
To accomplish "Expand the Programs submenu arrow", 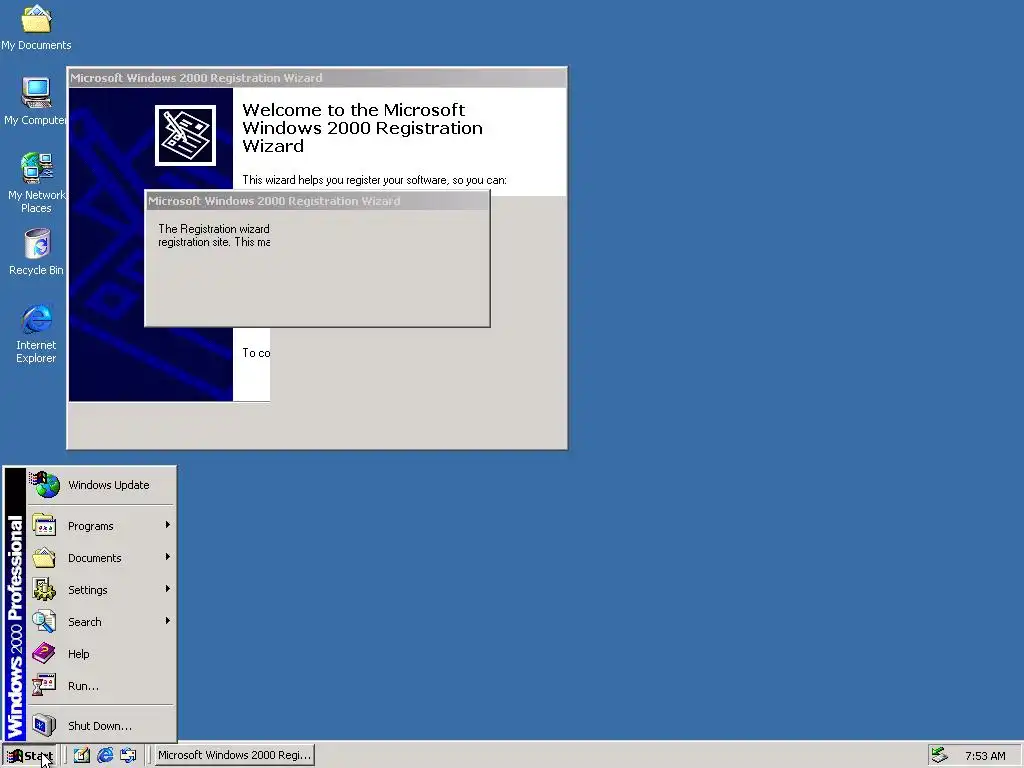I will tap(168, 525).
